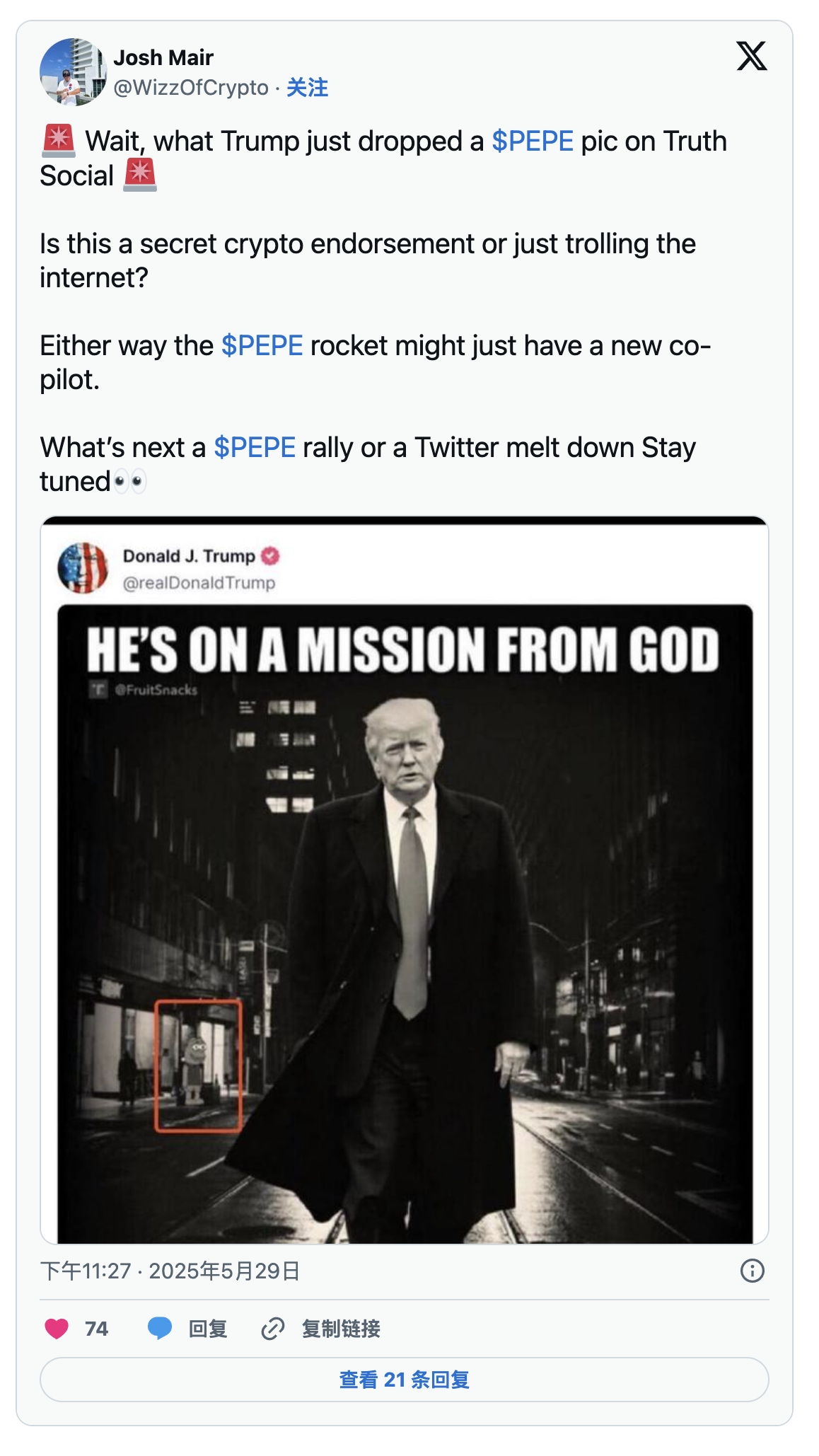Open the "He's on a mission from God" image

[x=405, y=920]
